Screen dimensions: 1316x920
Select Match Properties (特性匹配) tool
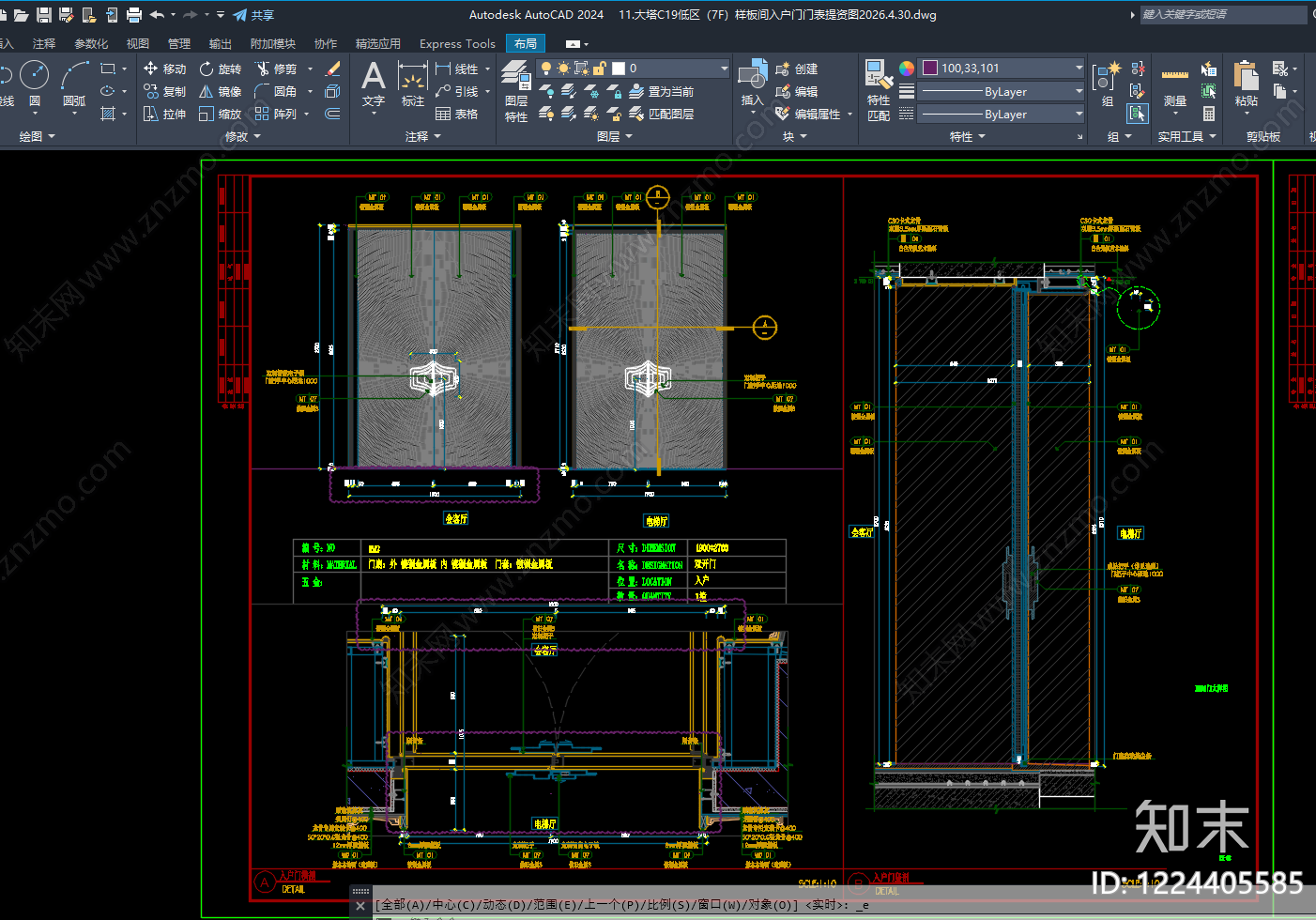pyautogui.click(x=879, y=90)
